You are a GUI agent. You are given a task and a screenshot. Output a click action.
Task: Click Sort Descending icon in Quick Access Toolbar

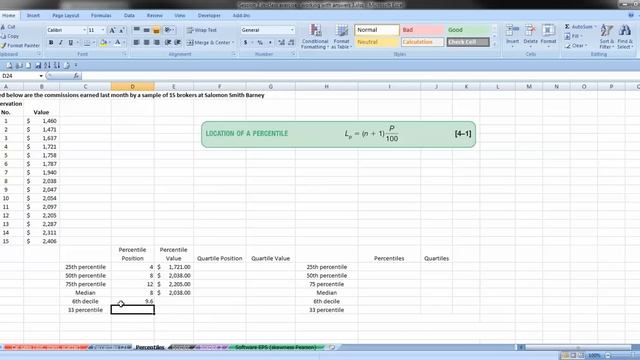[57, 65]
